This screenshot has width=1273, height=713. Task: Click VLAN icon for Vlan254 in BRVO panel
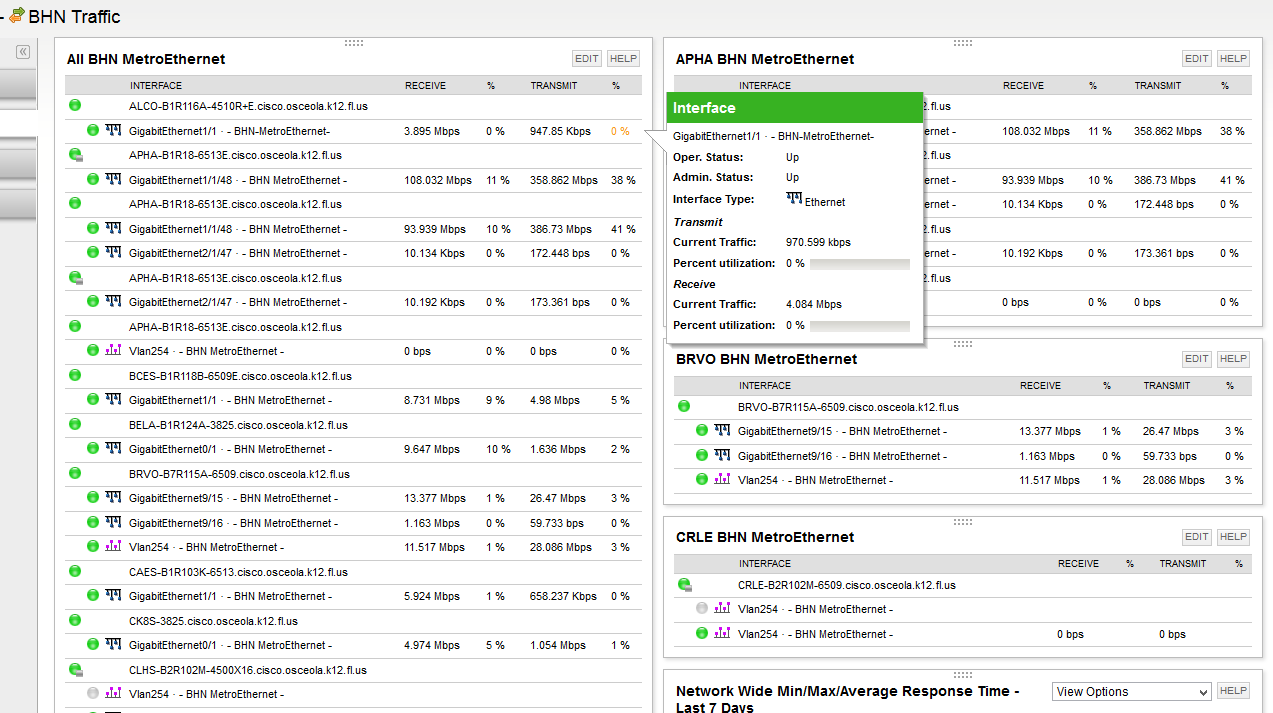pyautogui.click(x=722, y=480)
